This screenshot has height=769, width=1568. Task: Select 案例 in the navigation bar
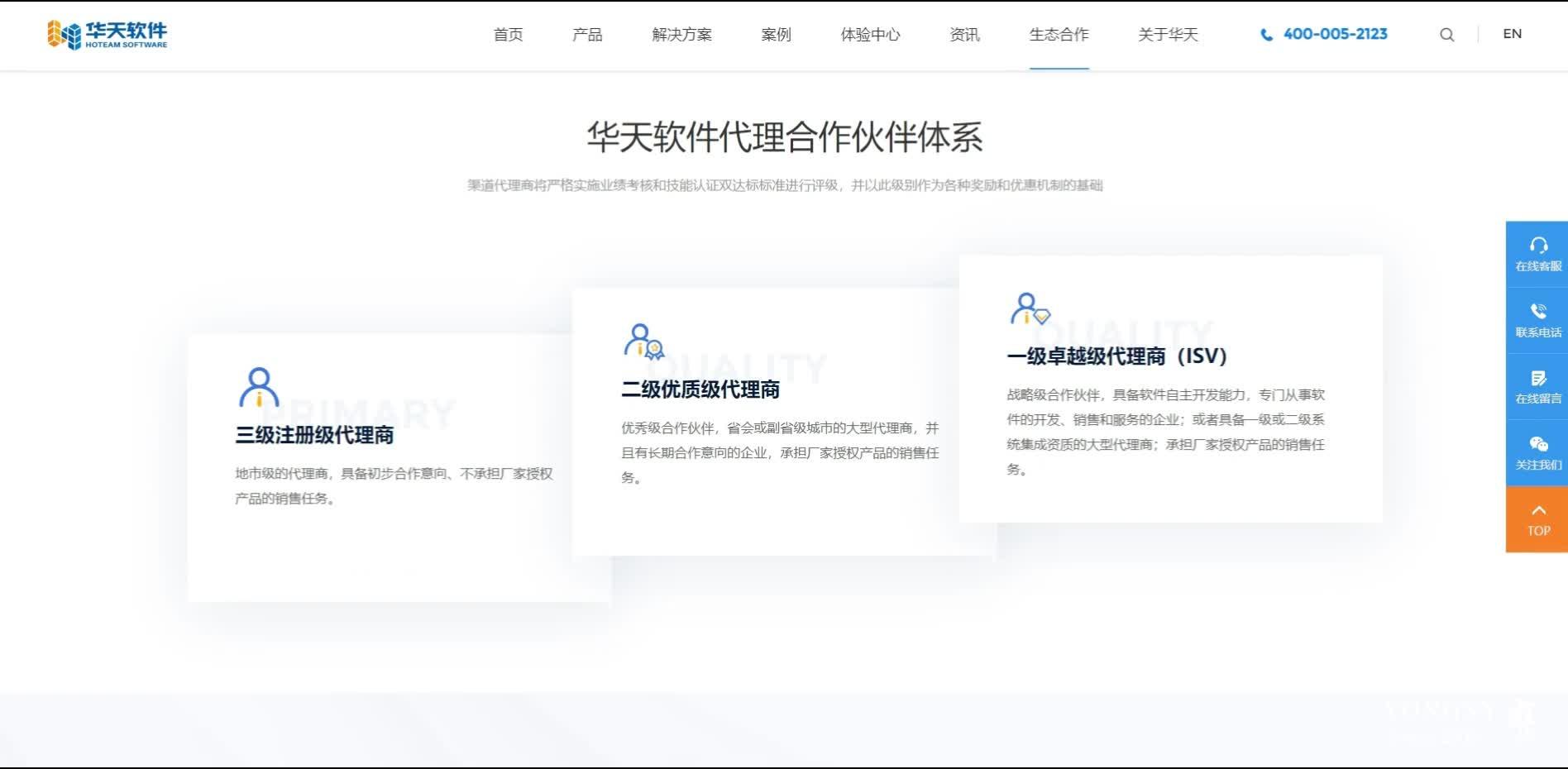pyautogui.click(x=776, y=35)
